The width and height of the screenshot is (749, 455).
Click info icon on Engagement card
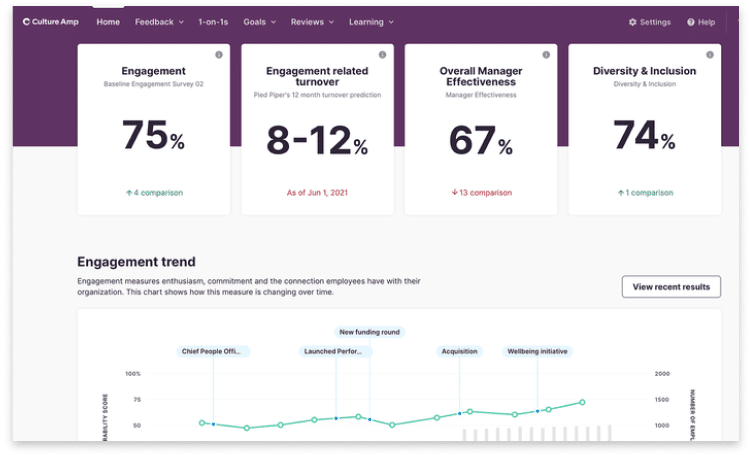(x=219, y=55)
